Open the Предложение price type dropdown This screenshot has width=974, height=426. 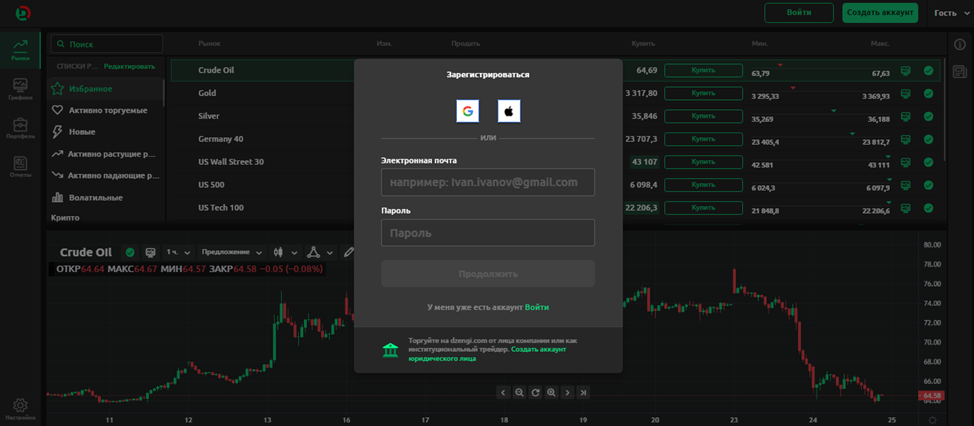click(x=232, y=252)
